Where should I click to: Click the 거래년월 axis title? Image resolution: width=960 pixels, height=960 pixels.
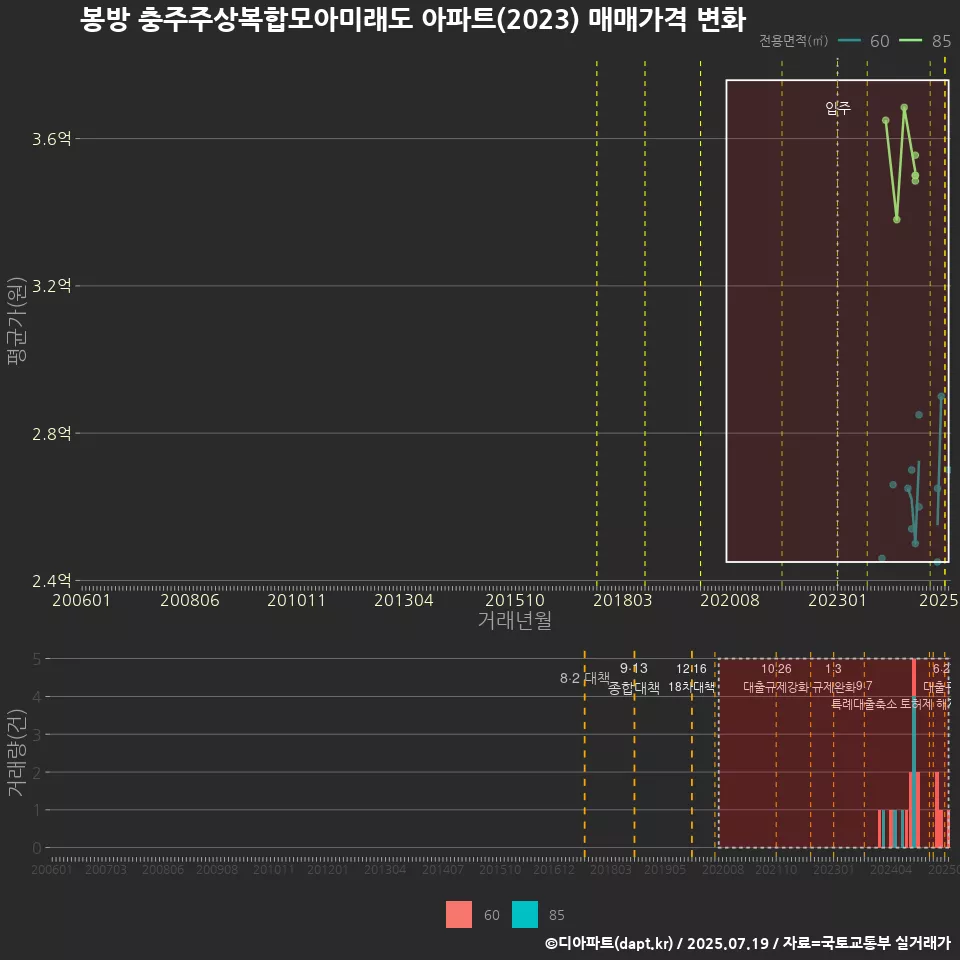point(514,620)
